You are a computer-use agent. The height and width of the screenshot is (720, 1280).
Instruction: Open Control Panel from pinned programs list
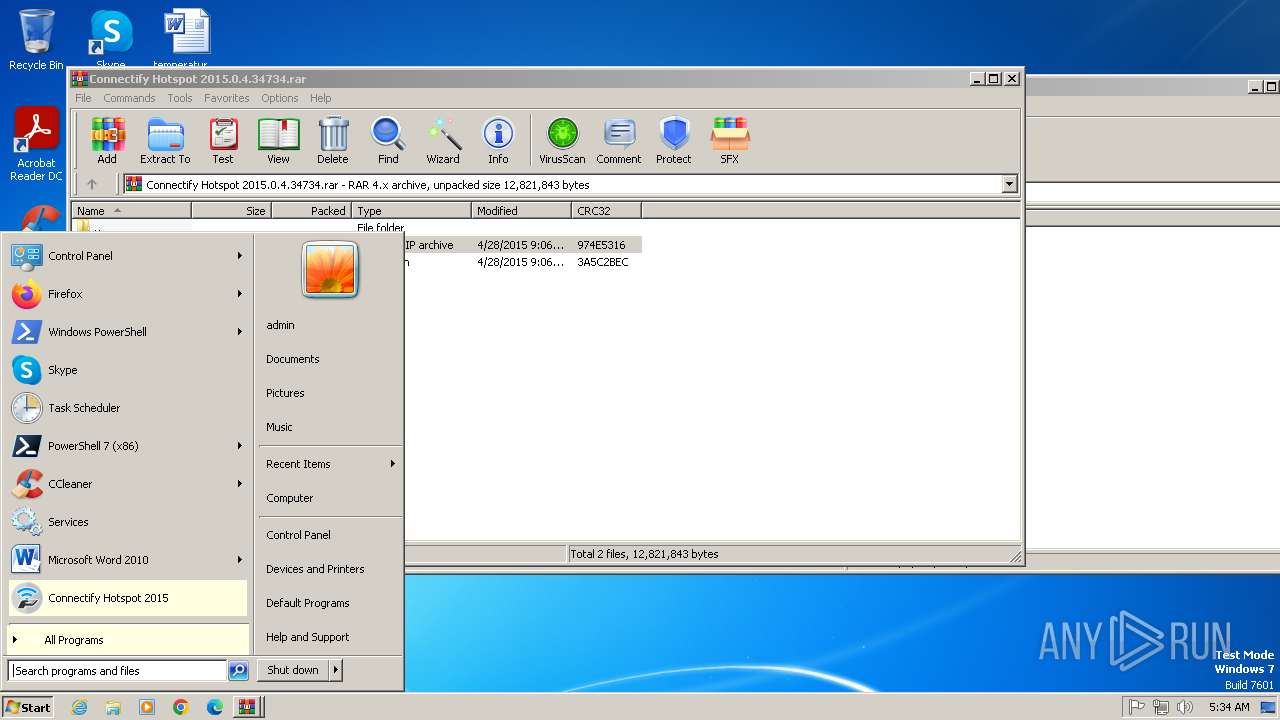click(127, 256)
